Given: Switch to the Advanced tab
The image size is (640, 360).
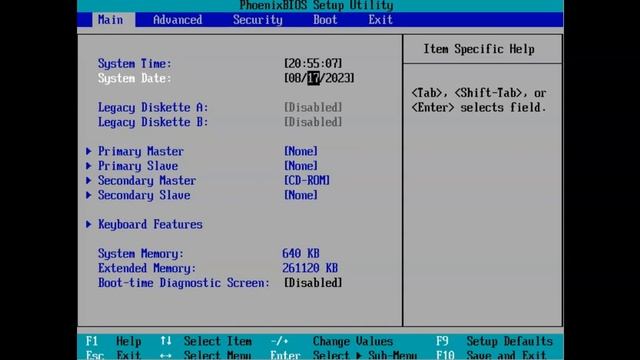Looking at the screenshot, I should click(177, 20).
